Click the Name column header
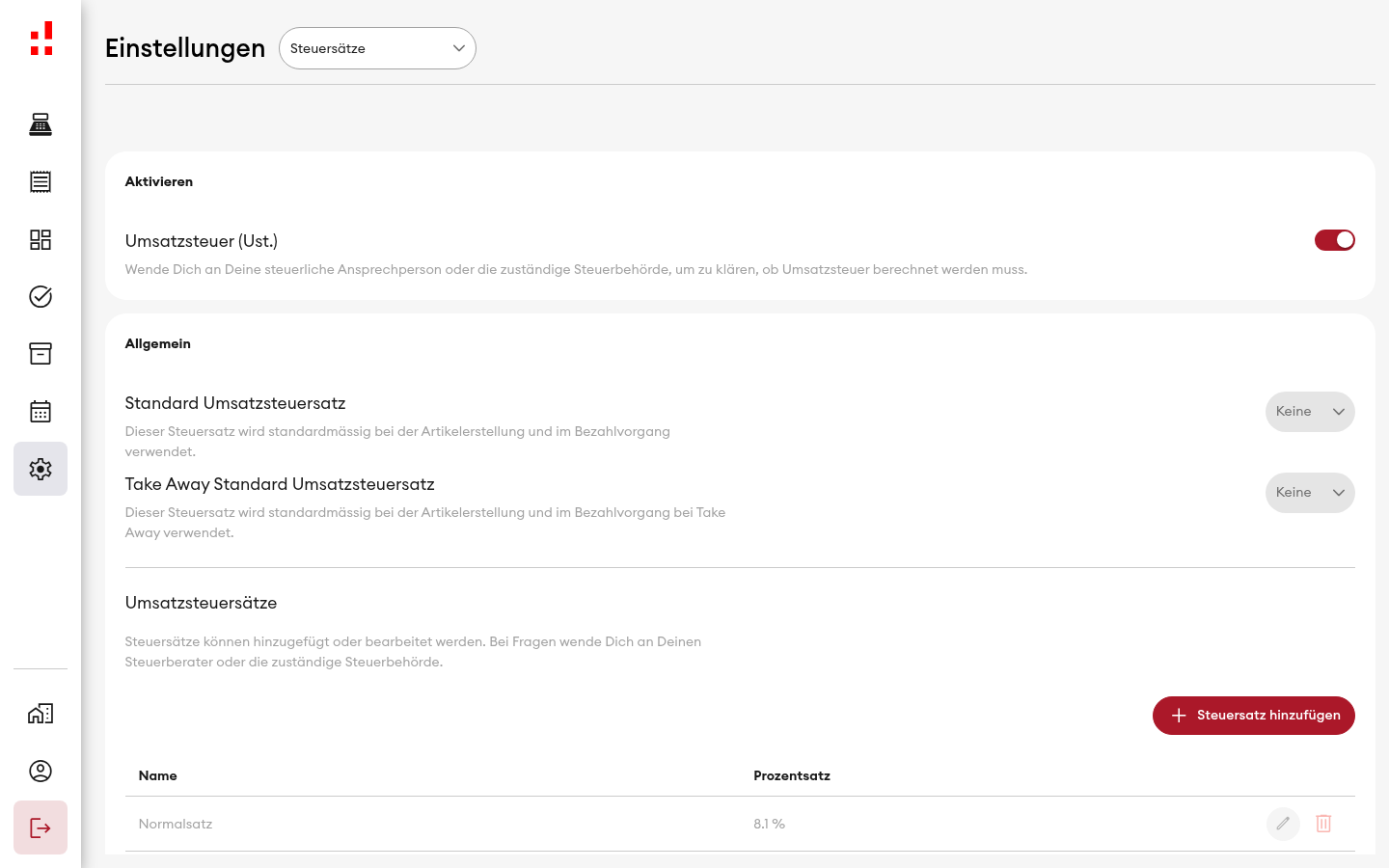The image size is (1389, 868). pyautogui.click(x=158, y=775)
